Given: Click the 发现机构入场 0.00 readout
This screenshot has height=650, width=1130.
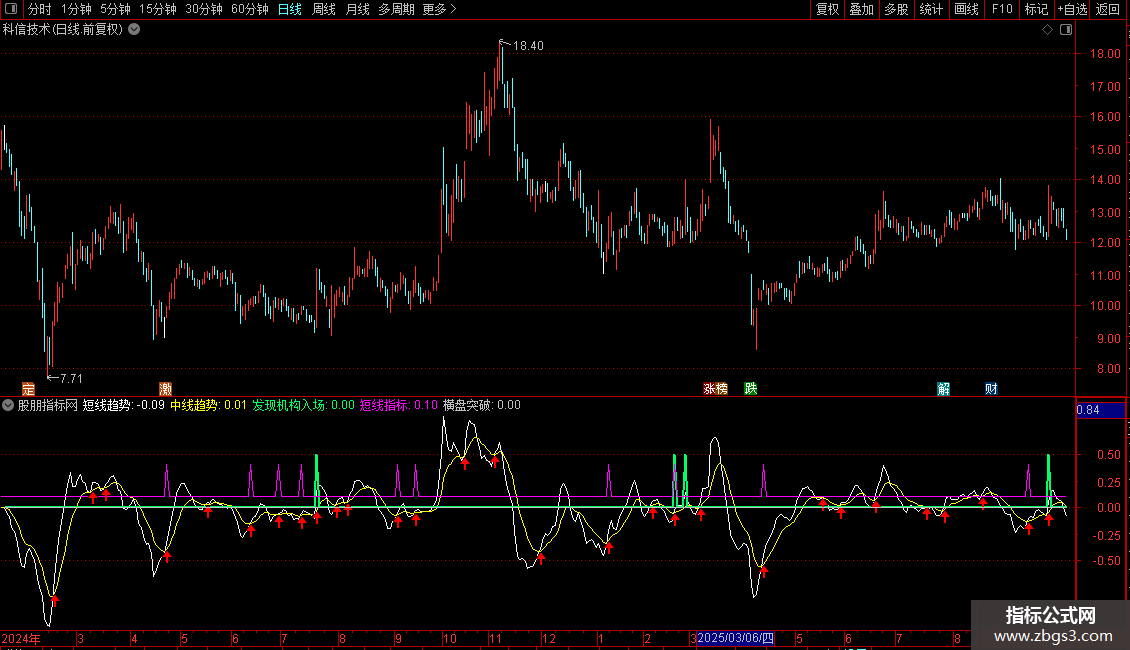Looking at the screenshot, I should click(x=303, y=405).
